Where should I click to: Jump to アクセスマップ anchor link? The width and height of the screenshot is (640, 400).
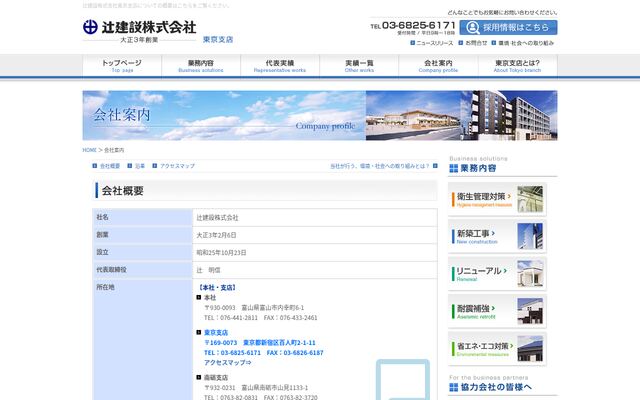(x=177, y=166)
